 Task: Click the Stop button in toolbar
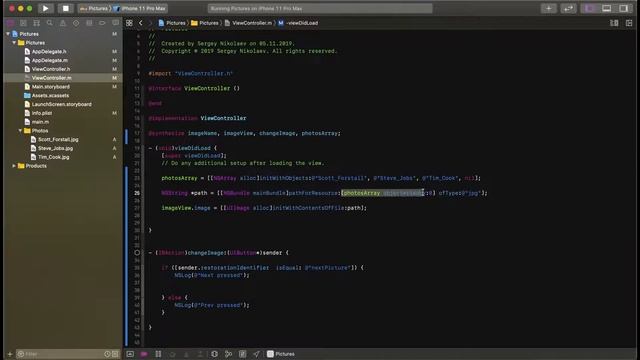click(x=65, y=8)
